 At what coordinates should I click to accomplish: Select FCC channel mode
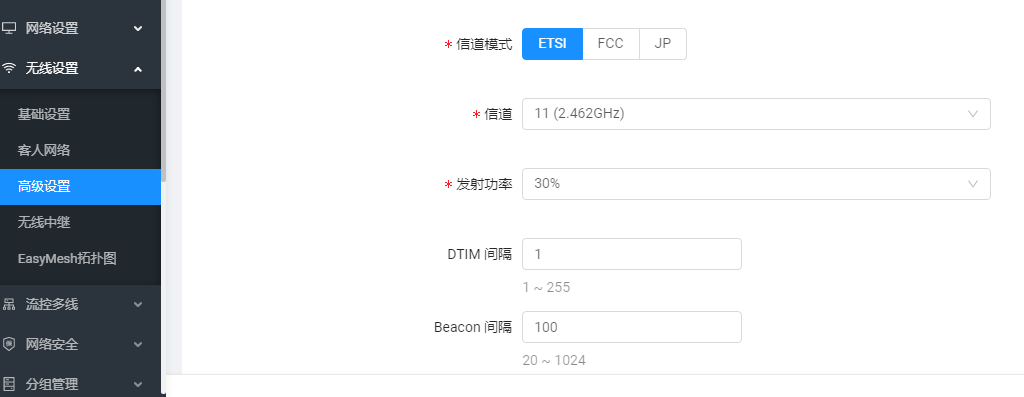tap(611, 44)
